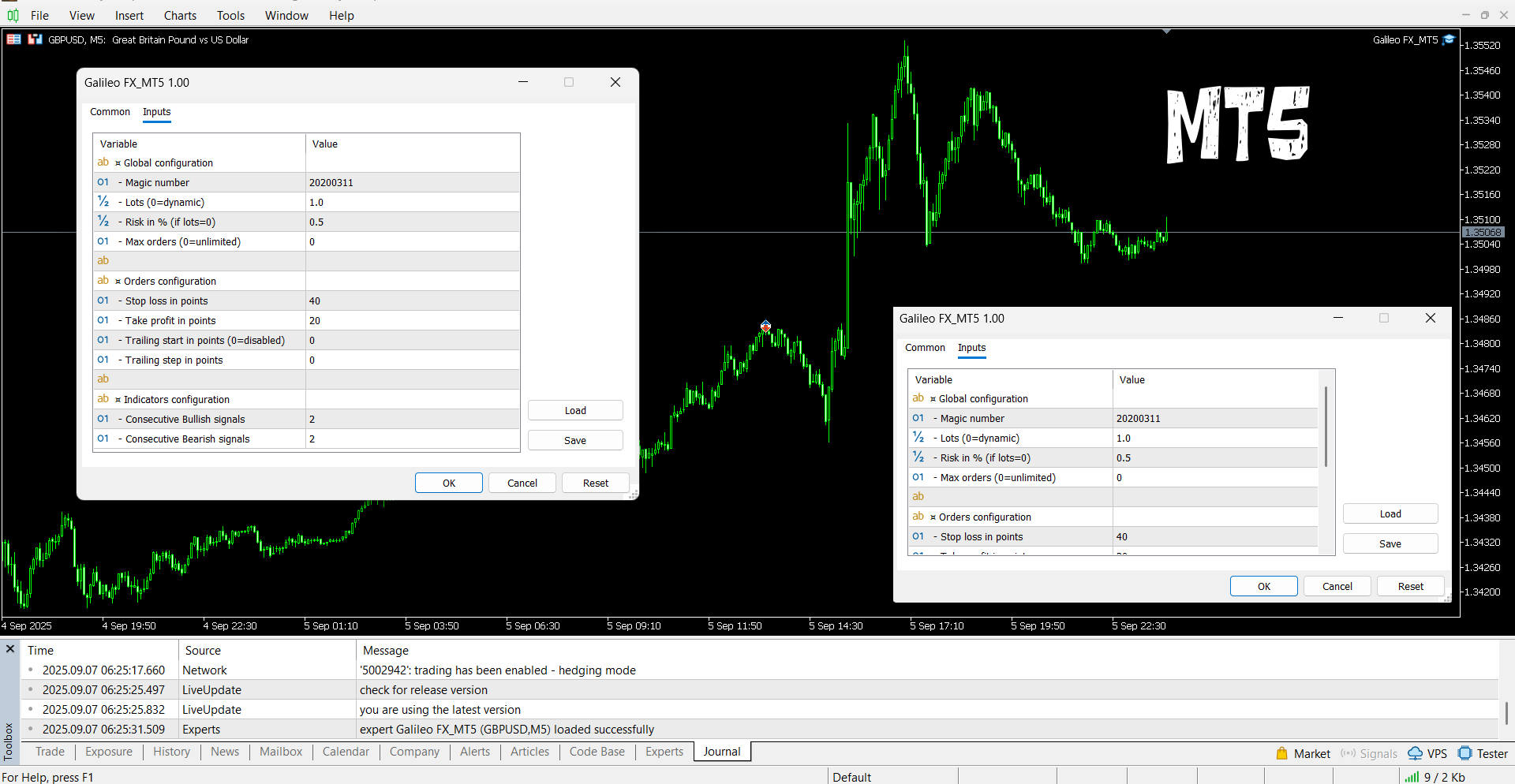Select Magic number value in right dialog
The width and height of the screenshot is (1515, 784).
(1215, 418)
